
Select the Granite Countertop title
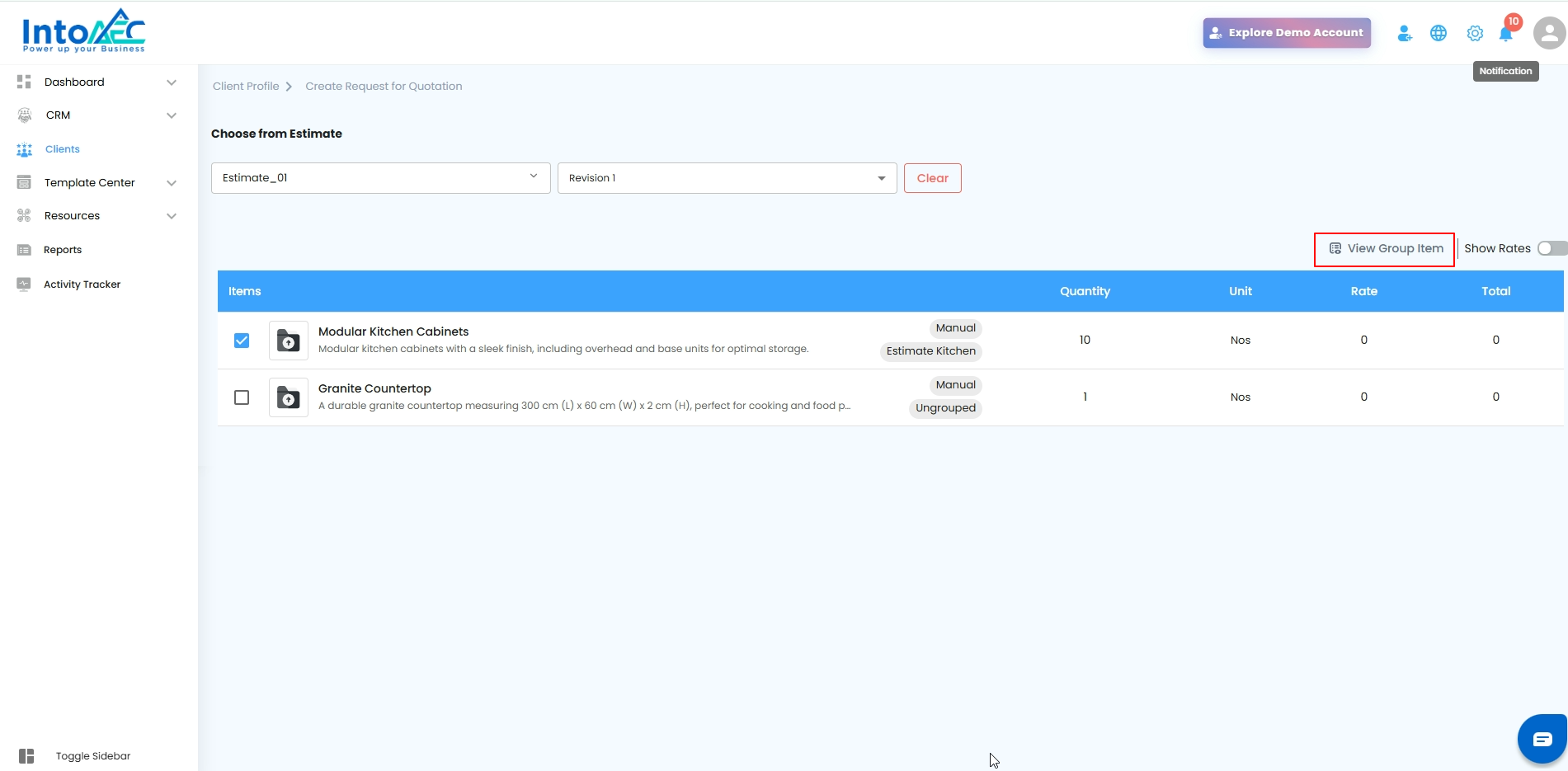pyautogui.click(x=374, y=388)
